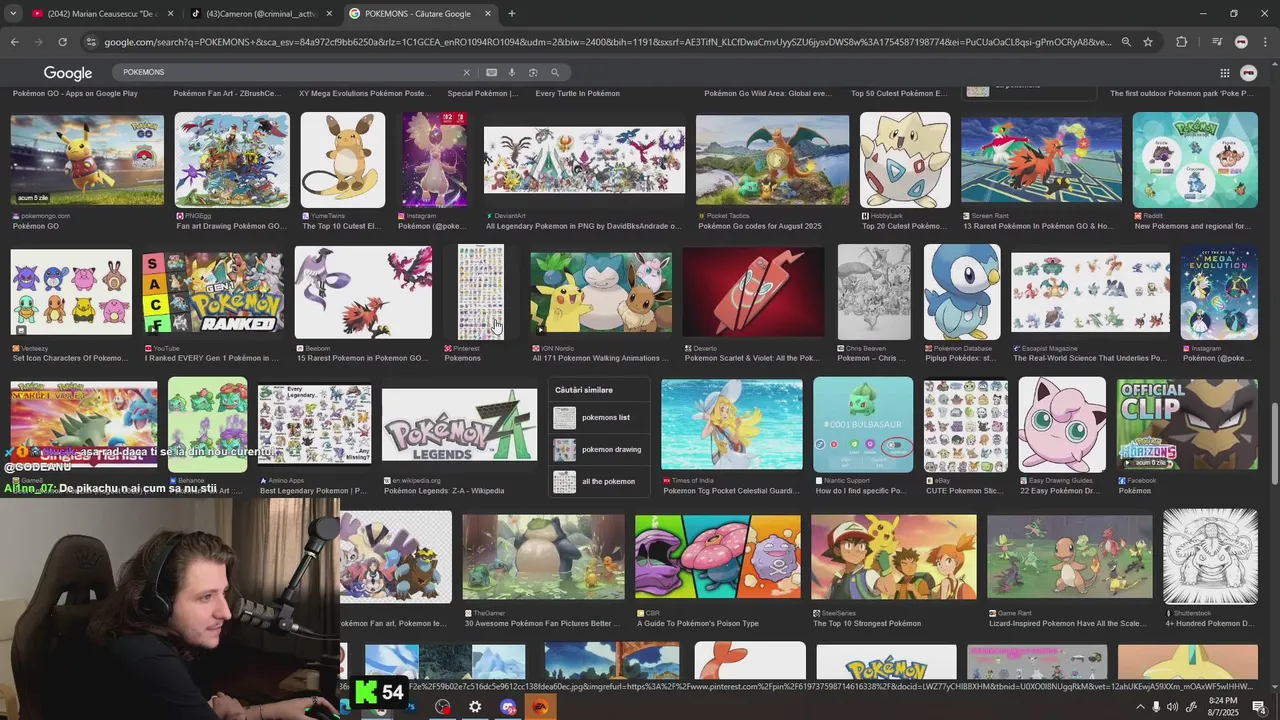This screenshot has height=720, width=1280.
Task: Open the Pikachu Pokémon GO stadium image
Action: tap(87, 160)
